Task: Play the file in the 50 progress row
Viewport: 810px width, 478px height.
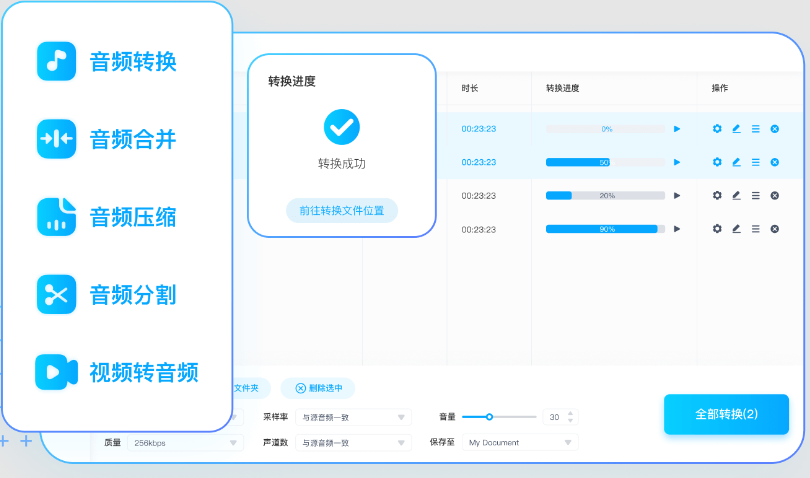Action: point(677,162)
